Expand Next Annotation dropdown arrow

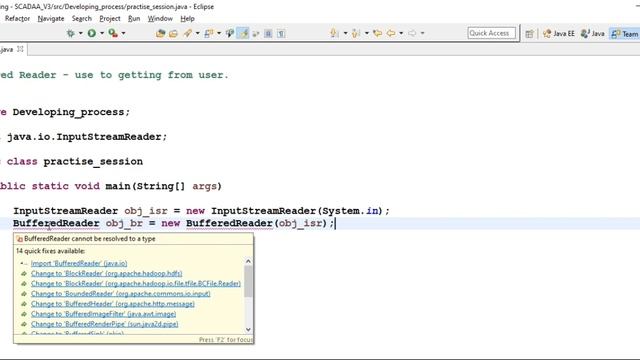pyautogui.click(x=345, y=33)
